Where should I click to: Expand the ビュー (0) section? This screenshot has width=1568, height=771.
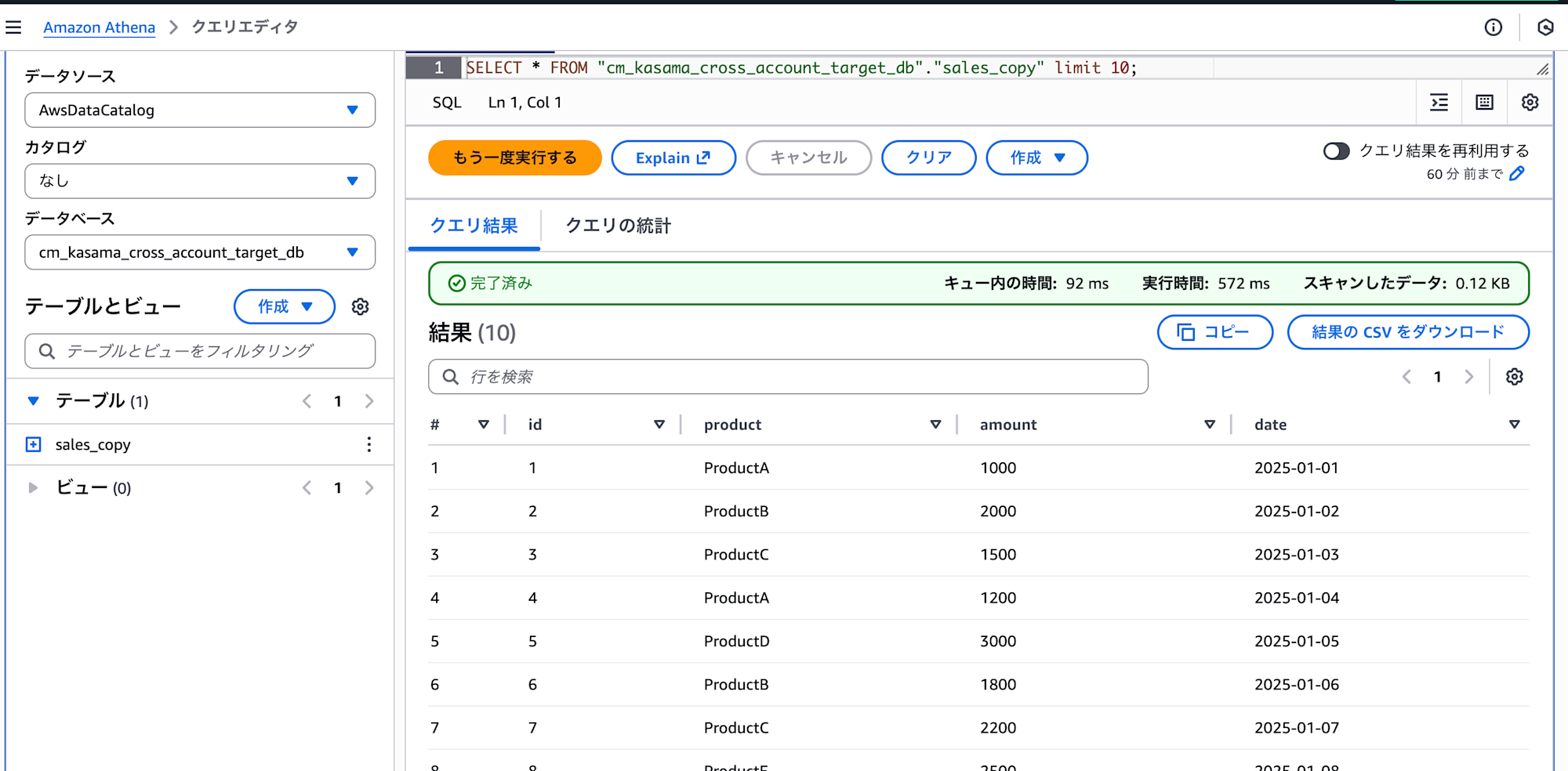pos(33,487)
